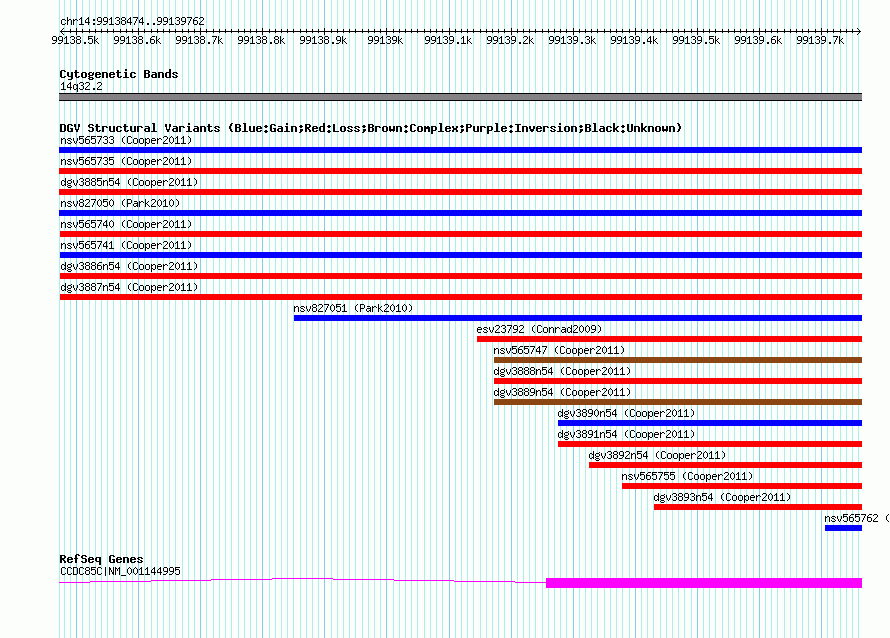Click the Cytogenetic Bands track title
This screenshot has width=890, height=638.
coord(119,74)
